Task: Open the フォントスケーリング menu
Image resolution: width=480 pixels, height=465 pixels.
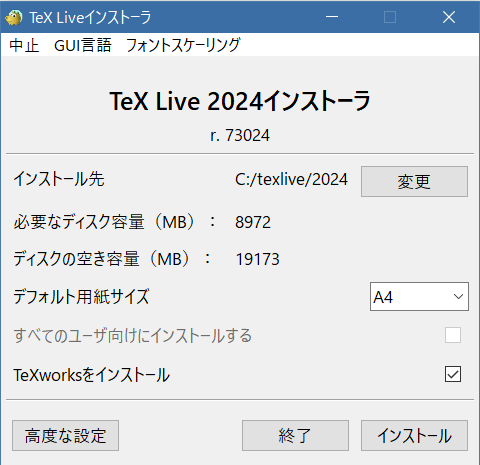Action: [183, 45]
